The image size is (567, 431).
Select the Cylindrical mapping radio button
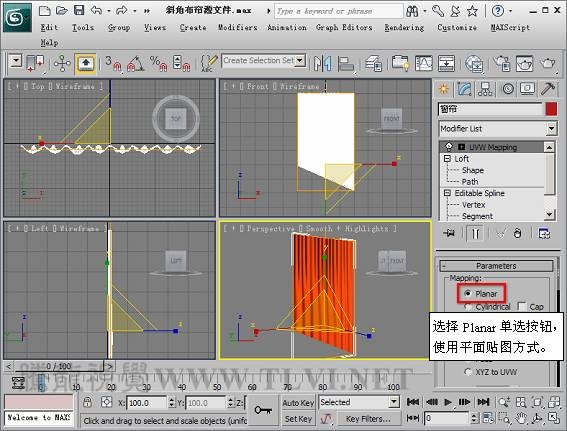(468, 307)
